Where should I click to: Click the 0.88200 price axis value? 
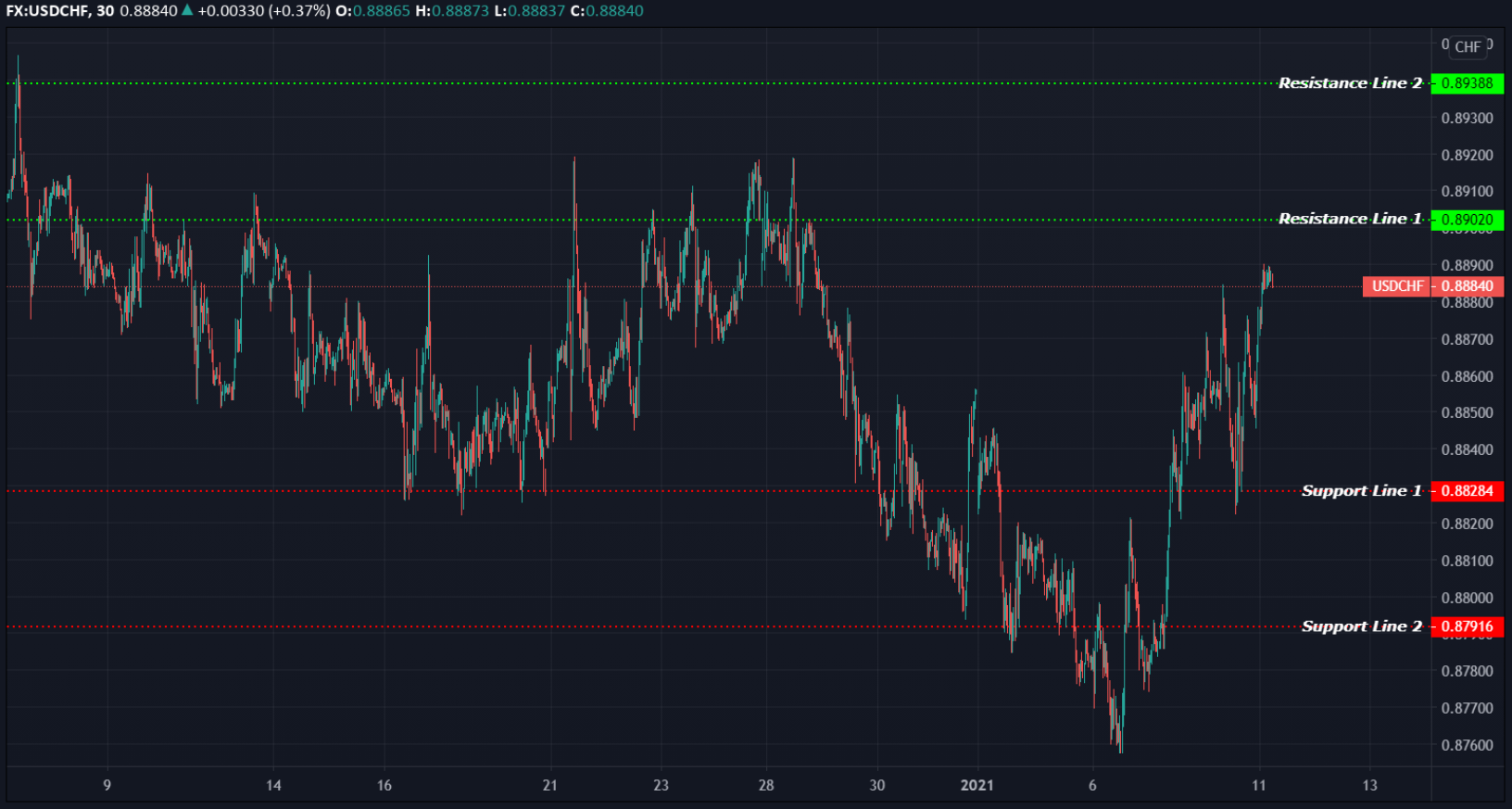[x=1468, y=524]
